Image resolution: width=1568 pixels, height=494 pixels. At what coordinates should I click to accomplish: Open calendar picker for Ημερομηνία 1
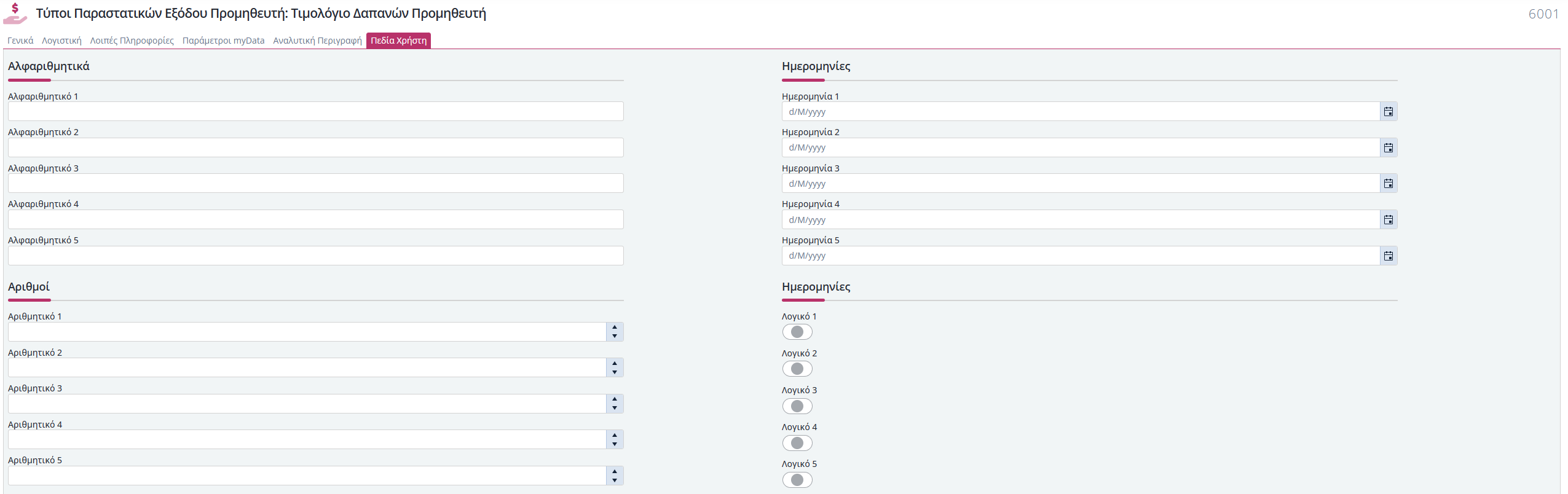(x=1388, y=112)
